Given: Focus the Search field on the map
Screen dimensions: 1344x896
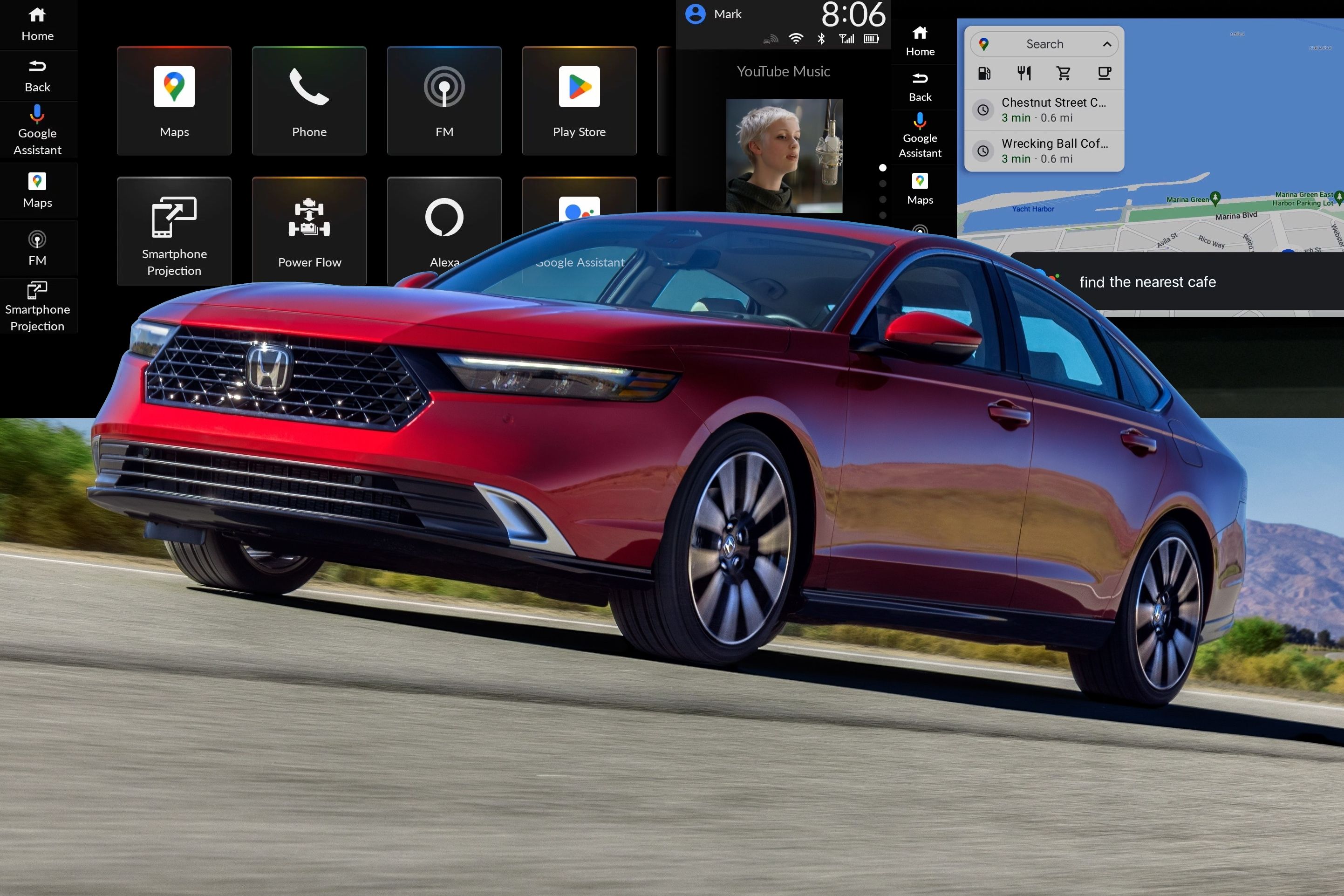Looking at the screenshot, I should (1044, 44).
